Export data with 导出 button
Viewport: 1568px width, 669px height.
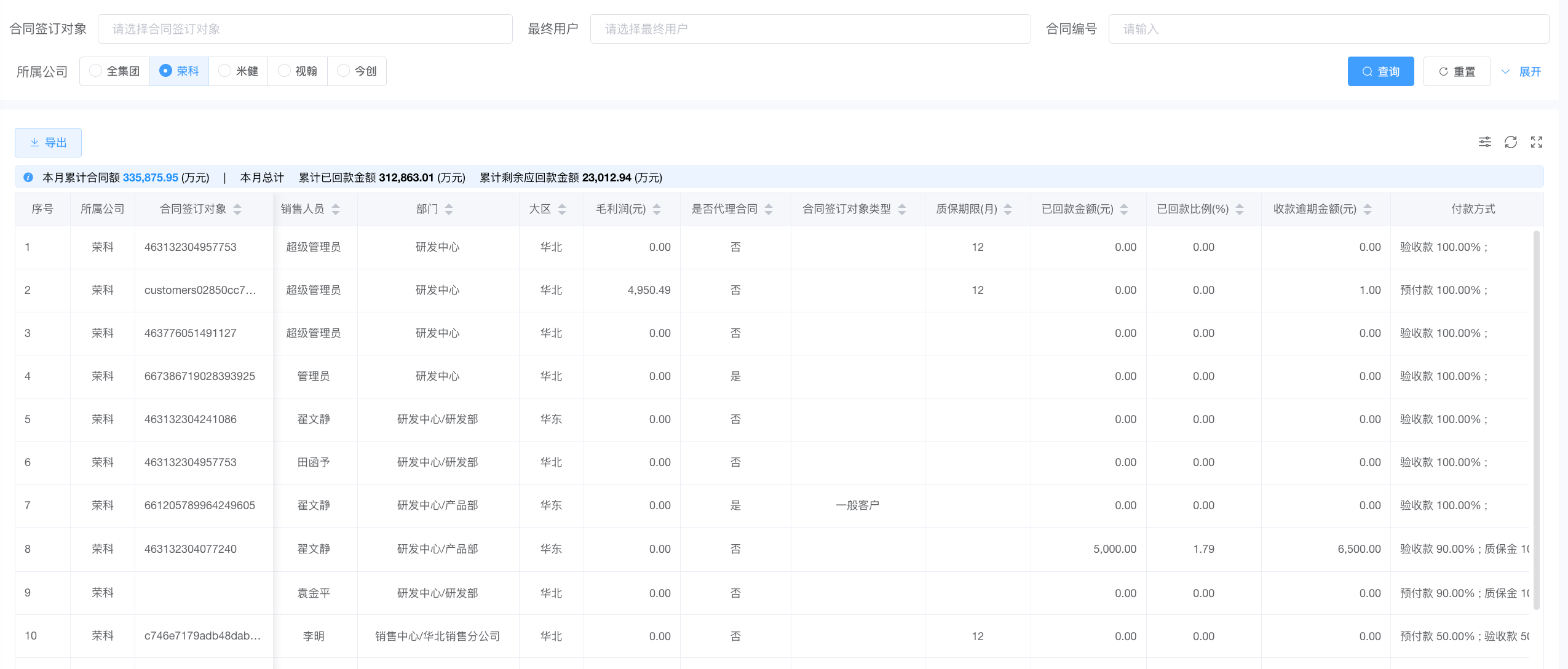48,143
